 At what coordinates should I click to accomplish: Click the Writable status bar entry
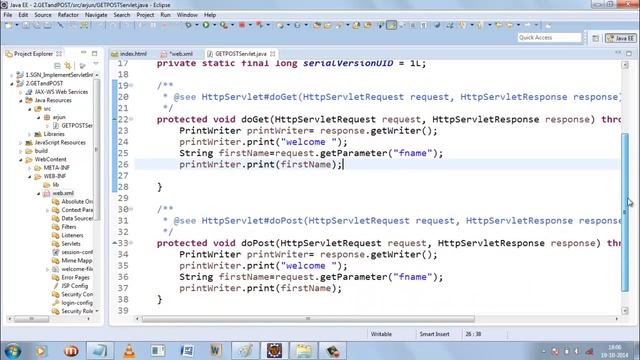pyautogui.click(x=381, y=334)
